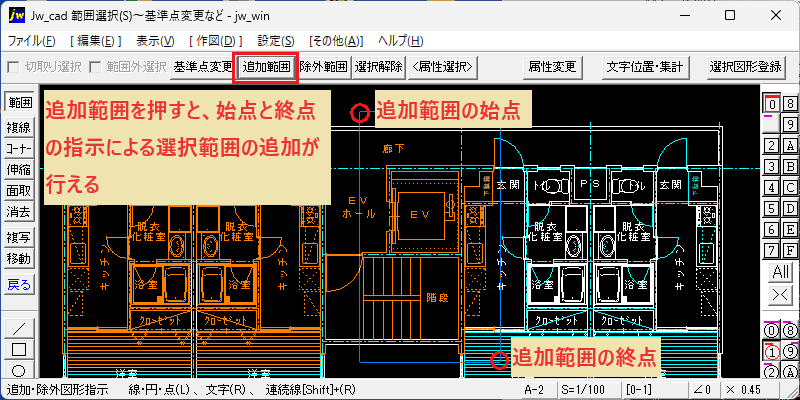Toggle layer button A in square box
Screen dimensions: 800x400
click(x=790, y=146)
